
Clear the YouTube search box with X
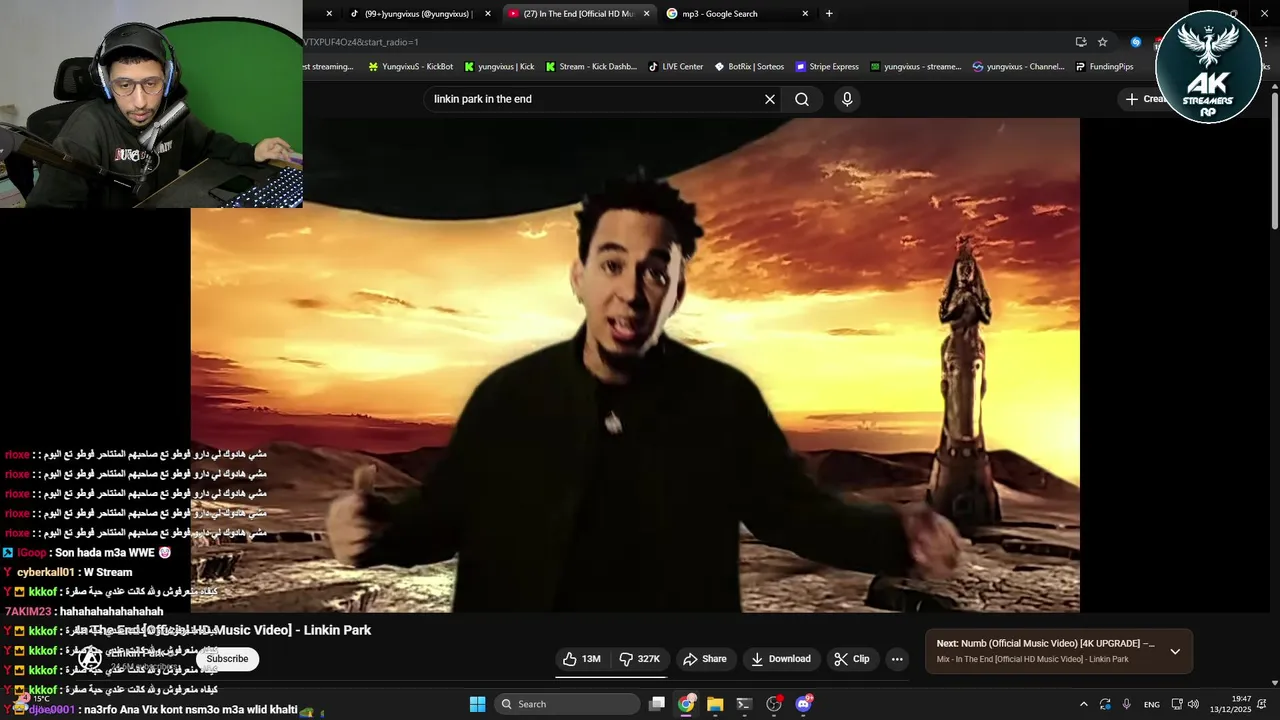pos(770,99)
